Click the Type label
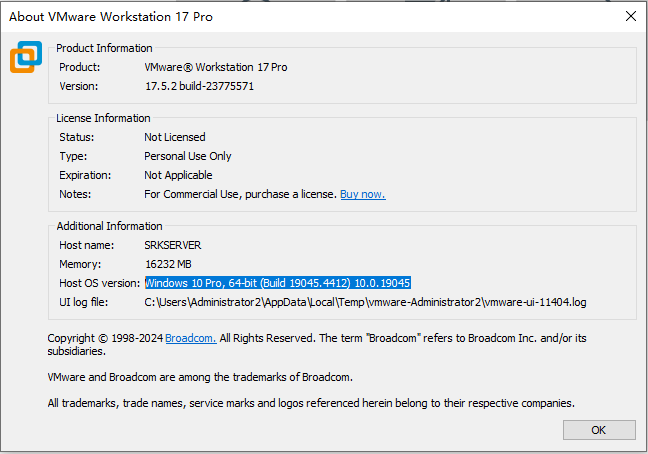Image resolution: width=648 pixels, height=454 pixels. pyautogui.click(x=73, y=156)
